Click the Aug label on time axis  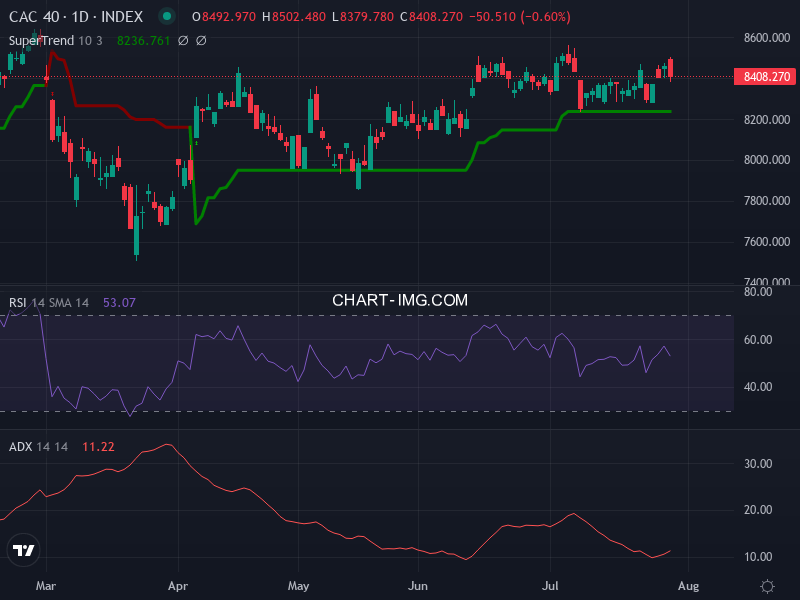tap(688, 586)
